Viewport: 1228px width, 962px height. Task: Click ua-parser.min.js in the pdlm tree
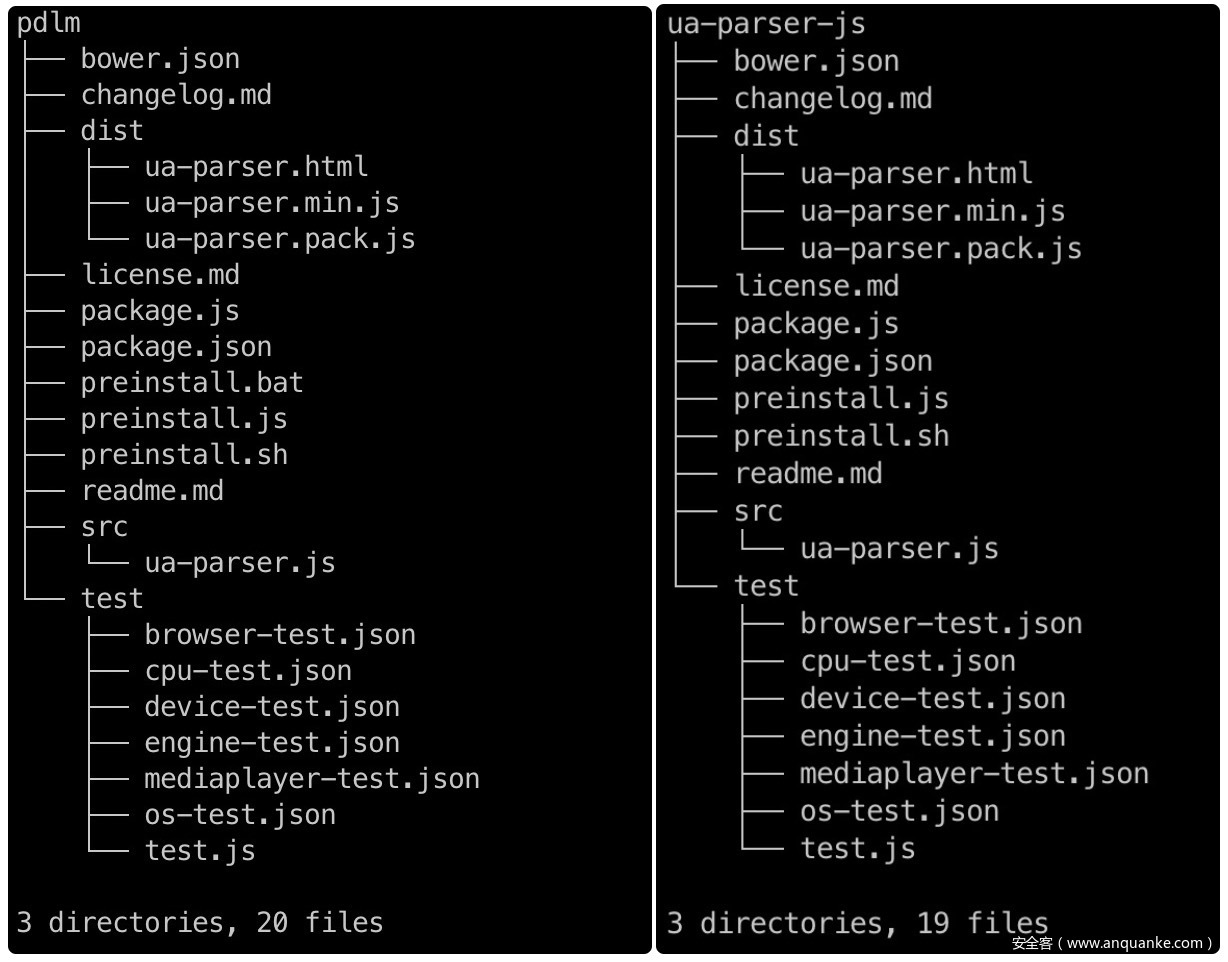tap(272, 203)
